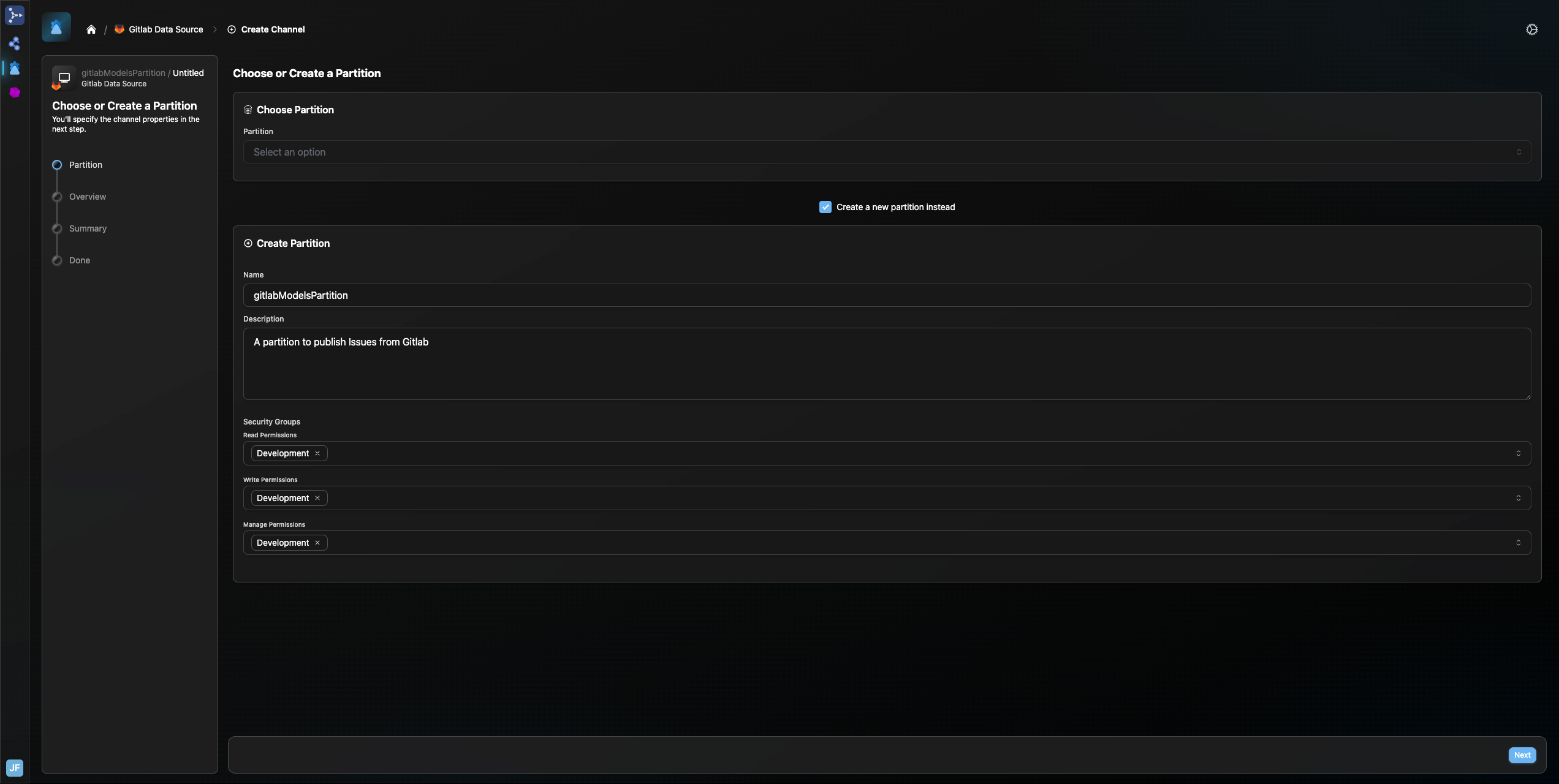Open the Partition select dropdown
1559x784 pixels.
887,152
